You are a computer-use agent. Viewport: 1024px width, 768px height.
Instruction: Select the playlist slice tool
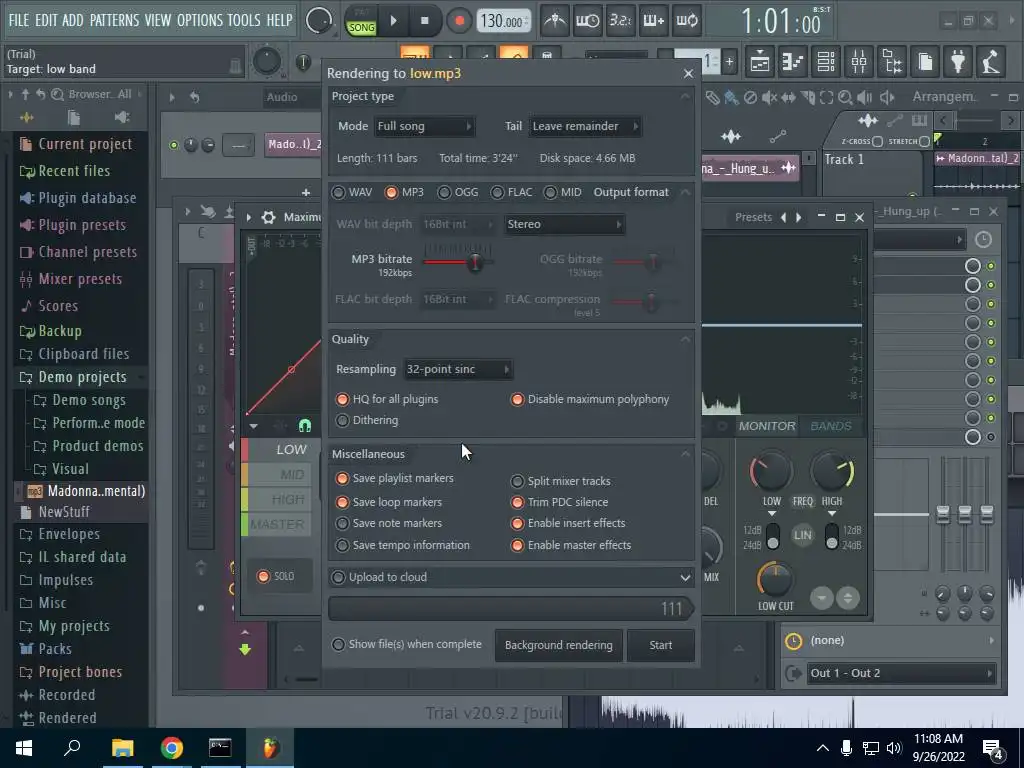(808, 98)
